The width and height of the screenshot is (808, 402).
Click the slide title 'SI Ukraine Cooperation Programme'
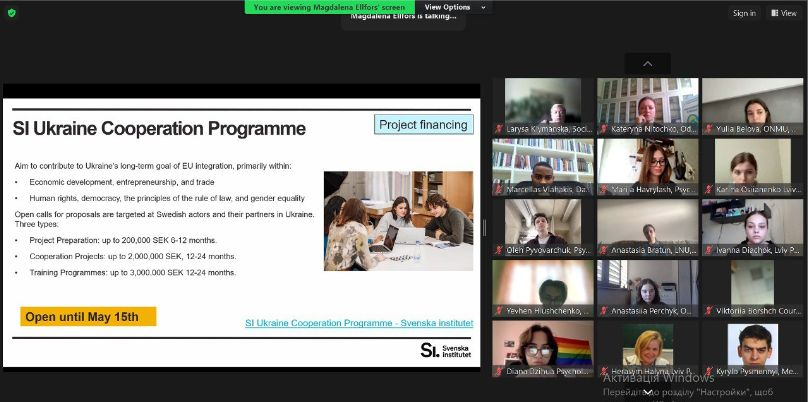(159, 129)
